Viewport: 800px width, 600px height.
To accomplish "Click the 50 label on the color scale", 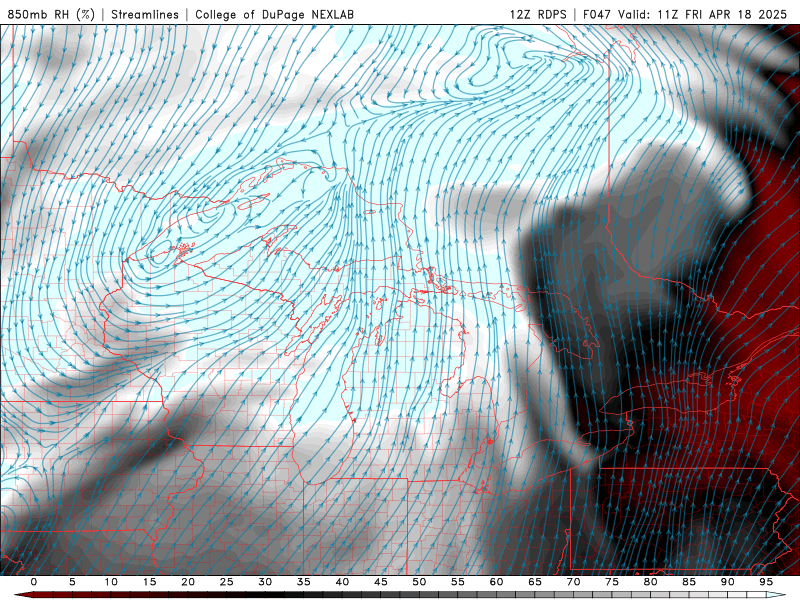I will [419, 582].
